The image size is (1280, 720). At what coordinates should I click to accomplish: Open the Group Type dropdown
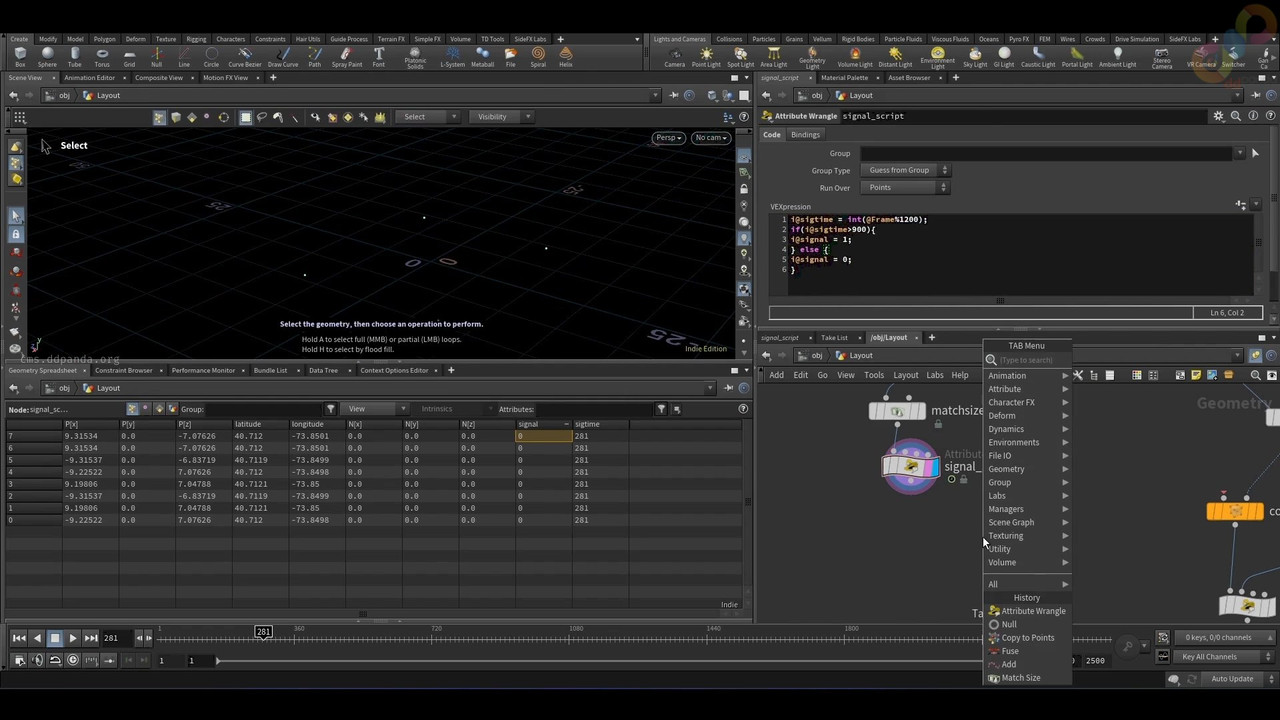click(x=905, y=170)
